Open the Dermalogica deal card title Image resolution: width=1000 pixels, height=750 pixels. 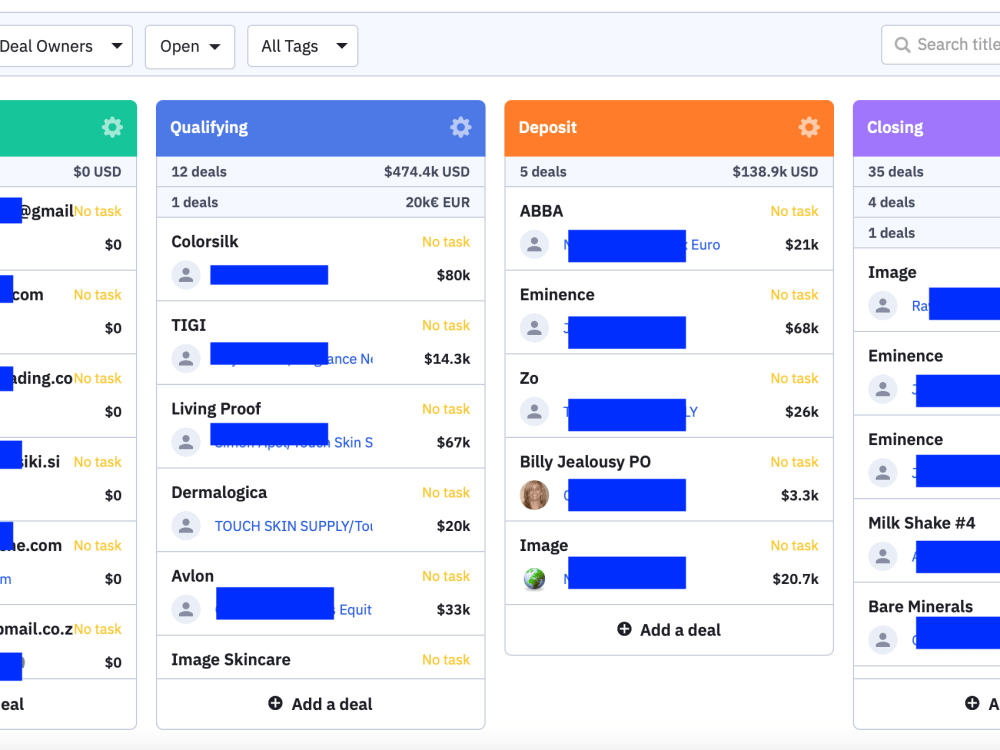point(219,492)
